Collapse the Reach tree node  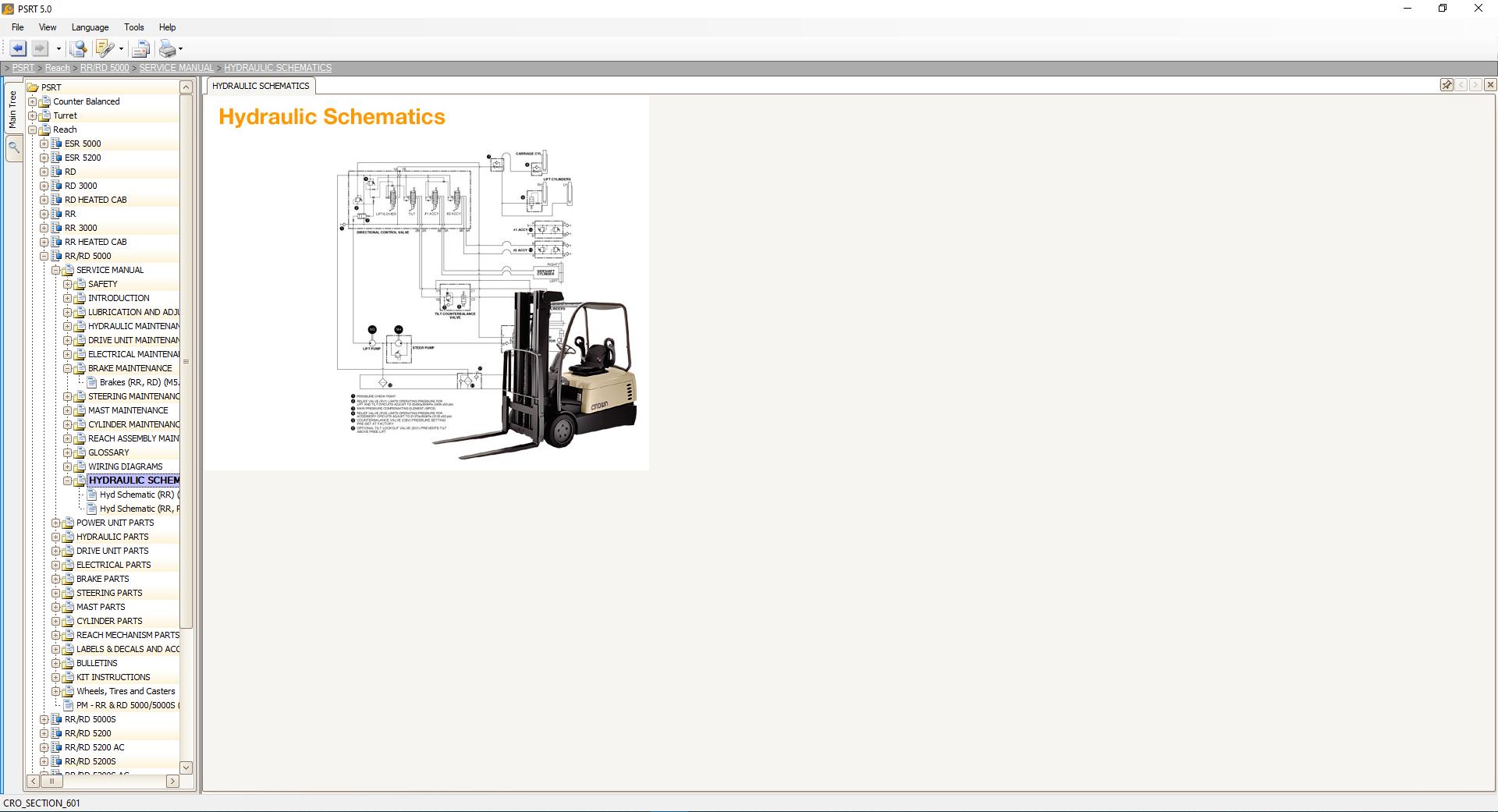point(33,129)
